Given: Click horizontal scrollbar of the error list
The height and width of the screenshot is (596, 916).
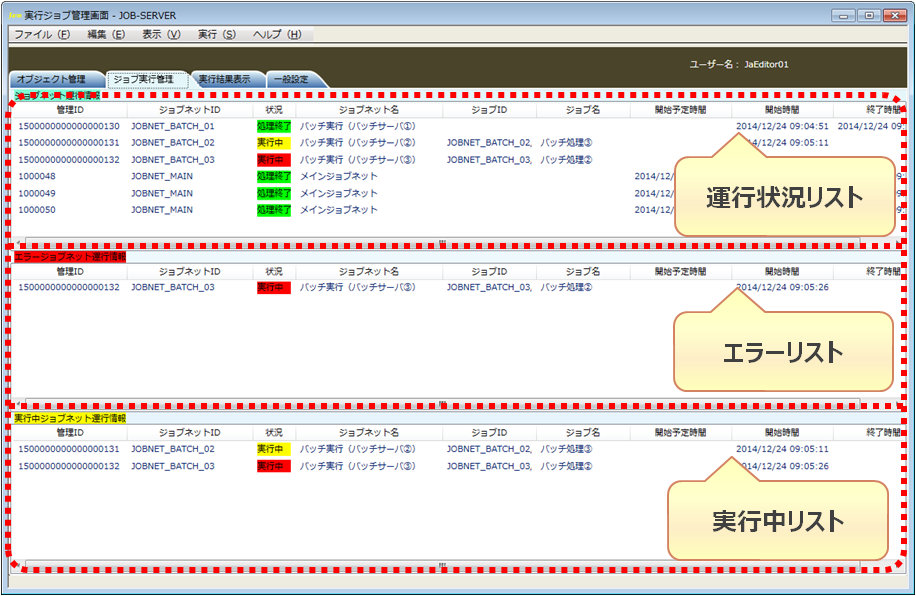Looking at the screenshot, I should coord(440,403).
